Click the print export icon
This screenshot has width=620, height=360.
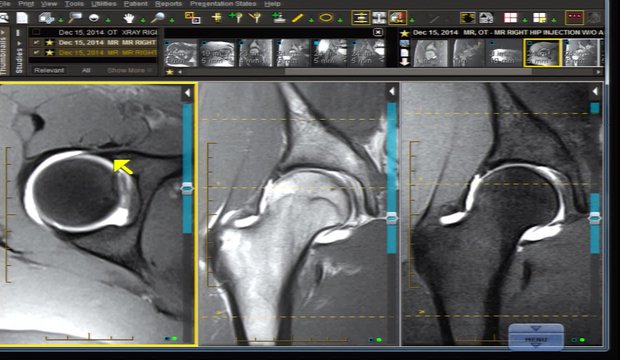click(x=46, y=18)
